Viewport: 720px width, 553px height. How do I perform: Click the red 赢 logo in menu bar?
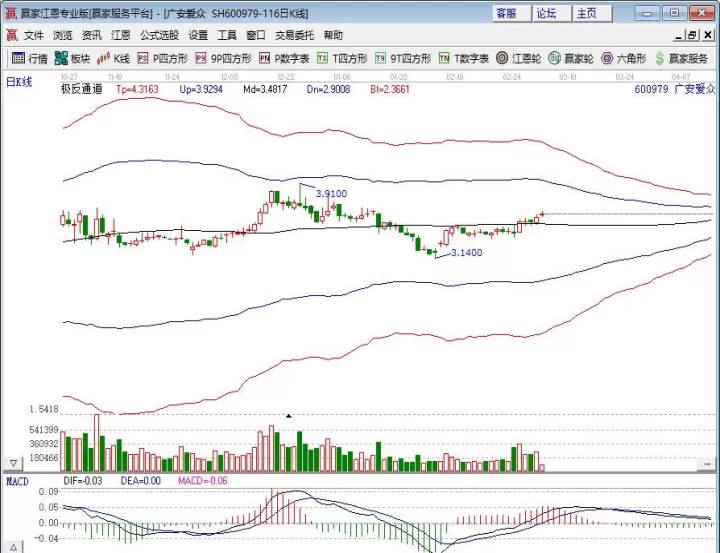point(11,35)
